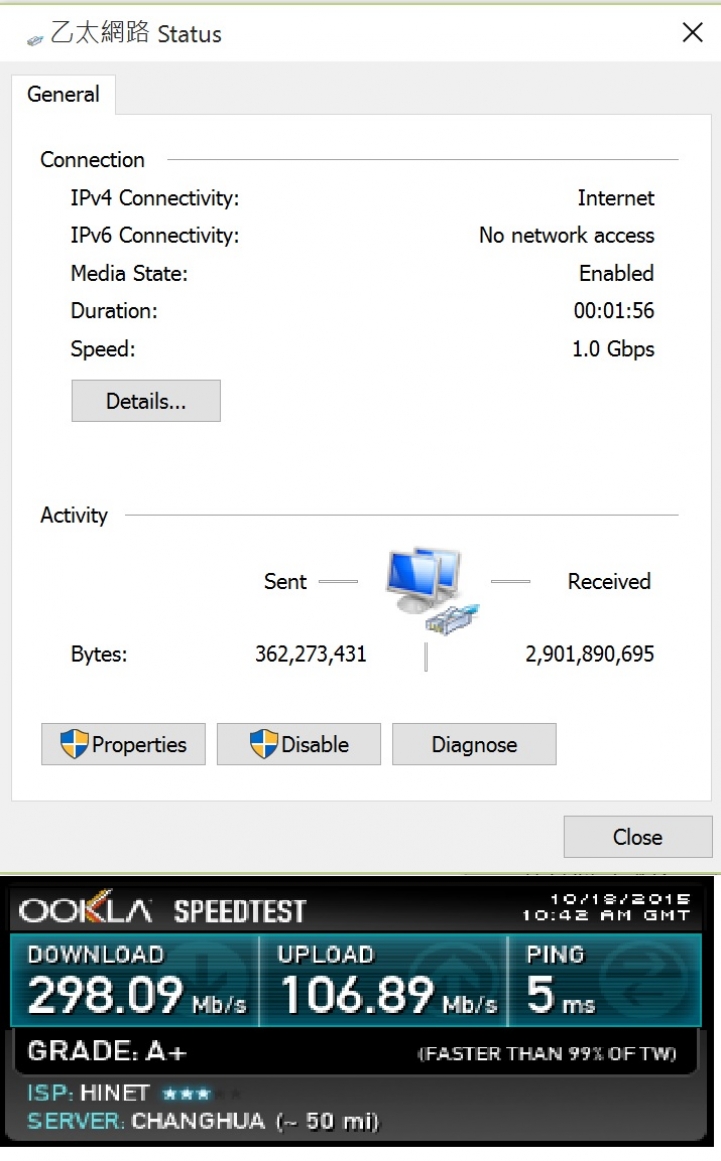Click the shield icon on the Properties button
This screenshot has width=721, height=1161.
click(74, 743)
